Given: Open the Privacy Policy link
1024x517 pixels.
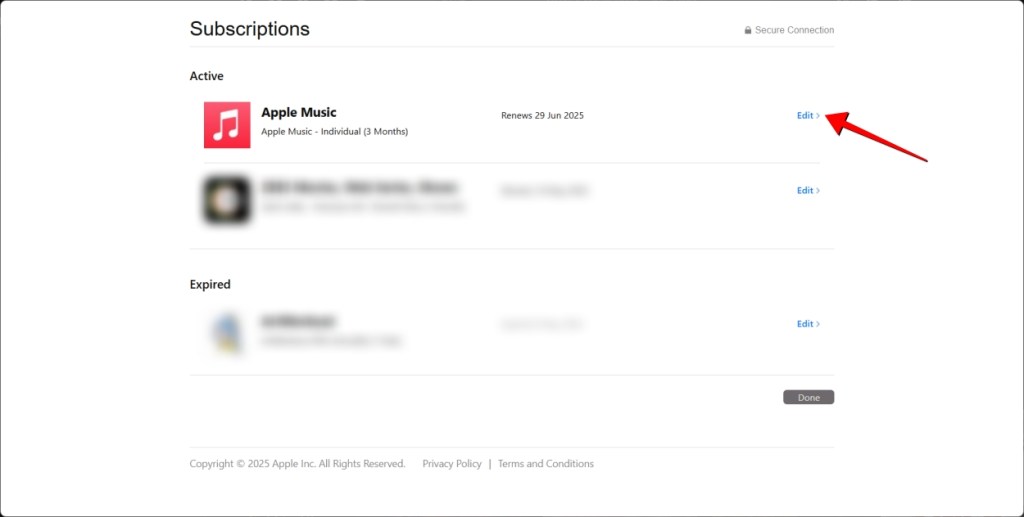Looking at the screenshot, I should [452, 463].
